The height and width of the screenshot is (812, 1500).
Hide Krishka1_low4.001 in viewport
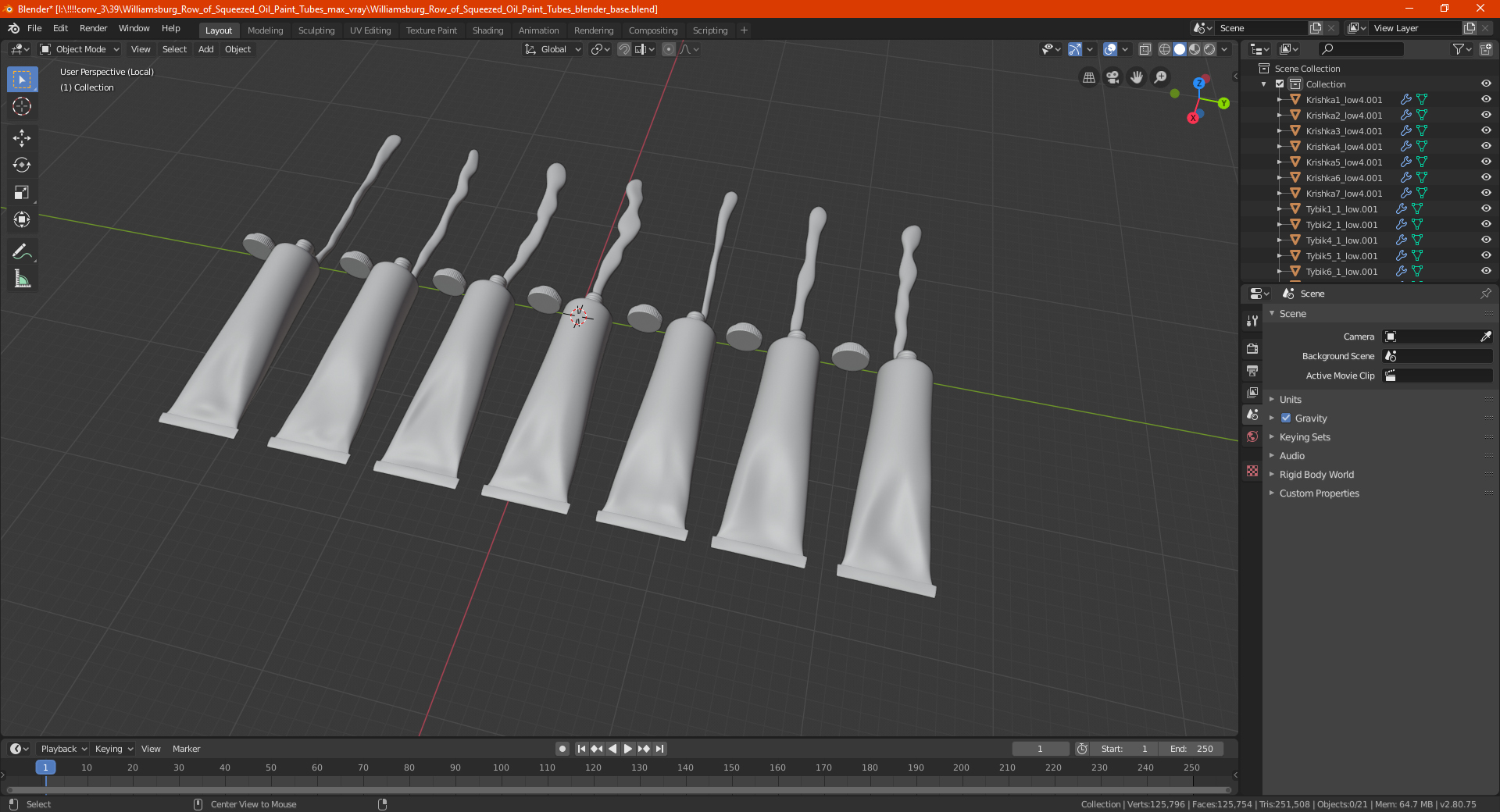click(x=1486, y=100)
